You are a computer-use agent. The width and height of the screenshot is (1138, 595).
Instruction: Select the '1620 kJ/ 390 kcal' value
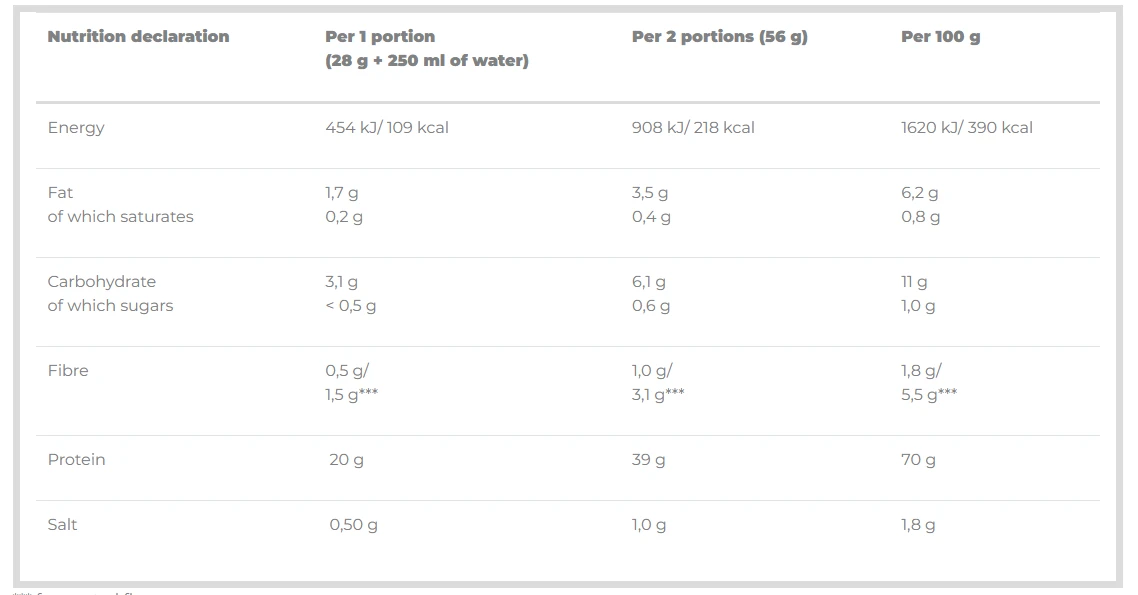(x=966, y=128)
